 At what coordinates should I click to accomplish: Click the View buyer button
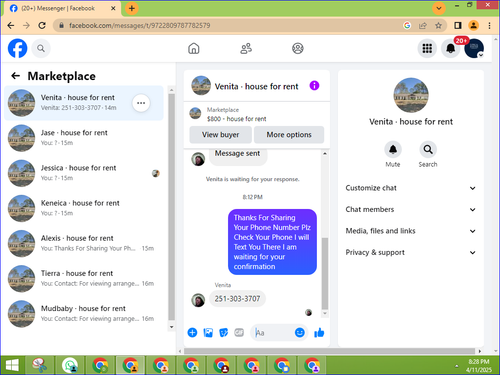(220, 135)
